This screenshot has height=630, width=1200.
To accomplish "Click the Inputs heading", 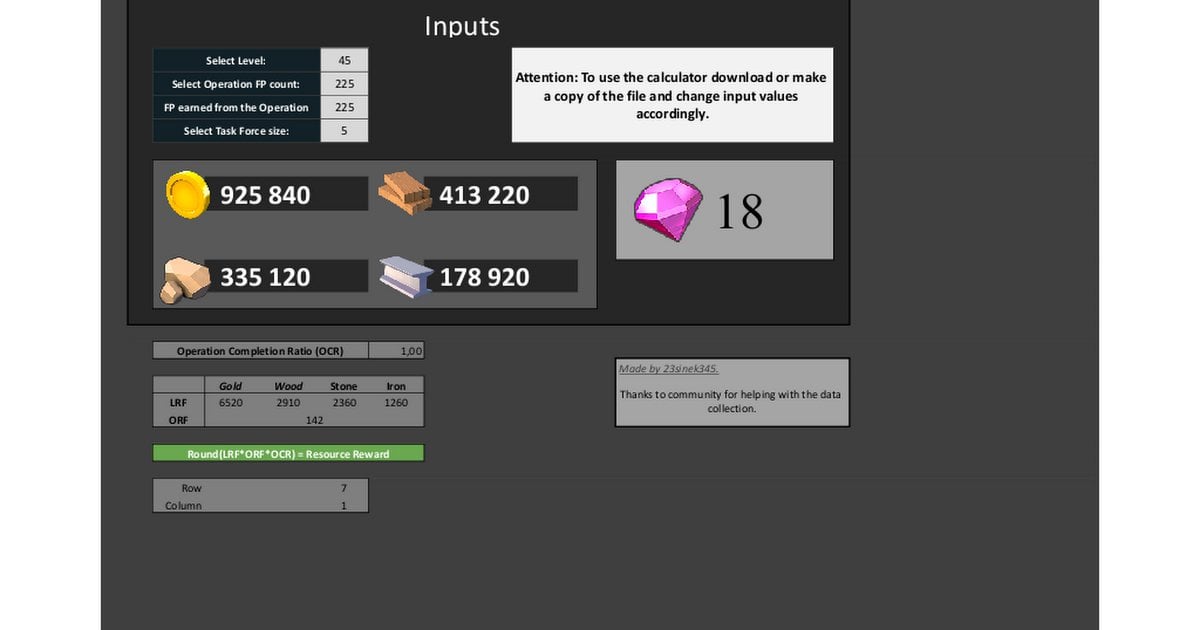I will coord(462,26).
